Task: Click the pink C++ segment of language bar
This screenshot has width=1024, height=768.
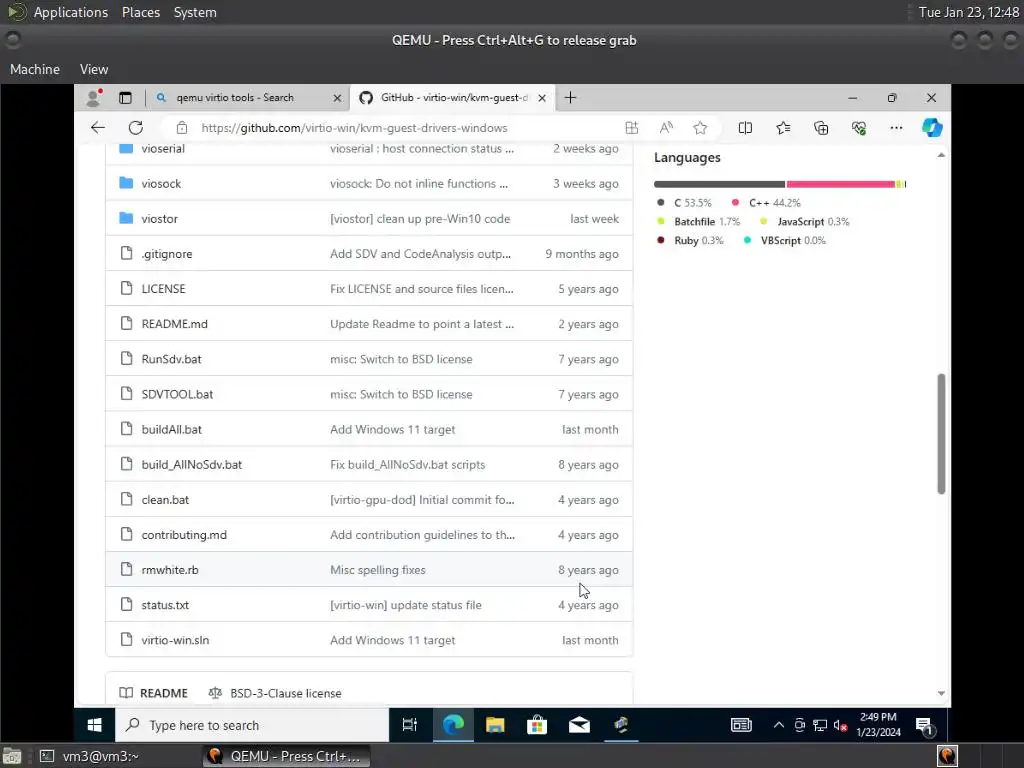Action: pyautogui.click(x=840, y=184)
